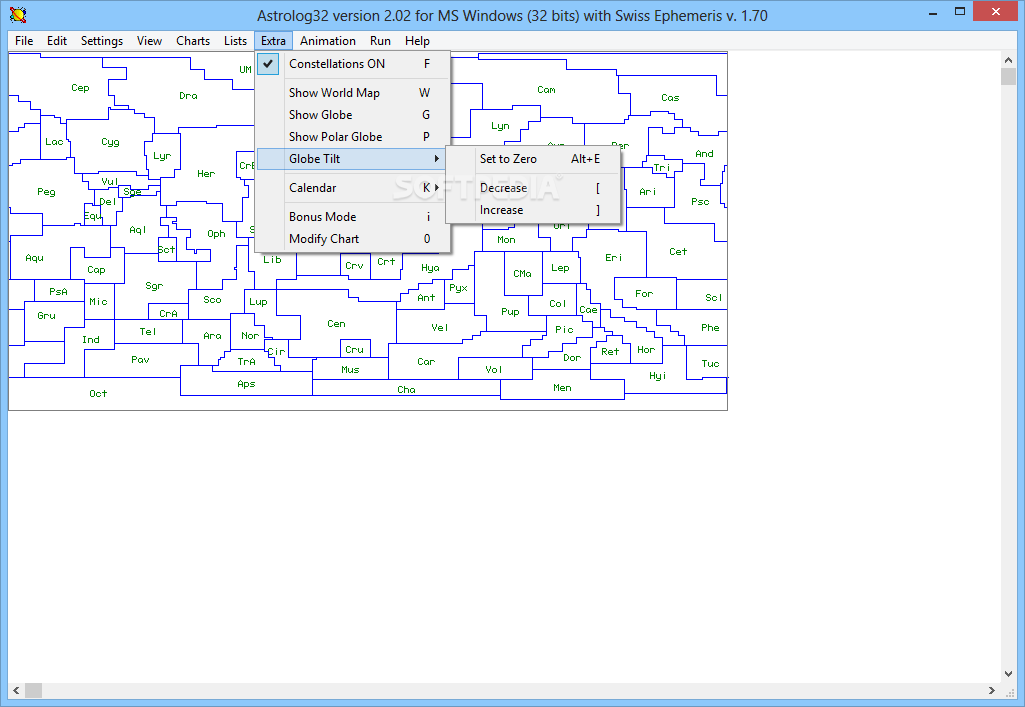
Task: Click the 'Pup' constellation label
Action: tap(510, 312)
